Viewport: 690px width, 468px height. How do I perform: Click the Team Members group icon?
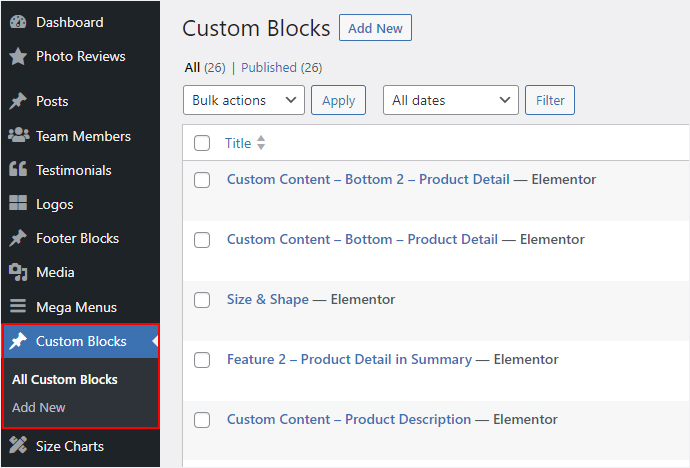pos(18,135)
